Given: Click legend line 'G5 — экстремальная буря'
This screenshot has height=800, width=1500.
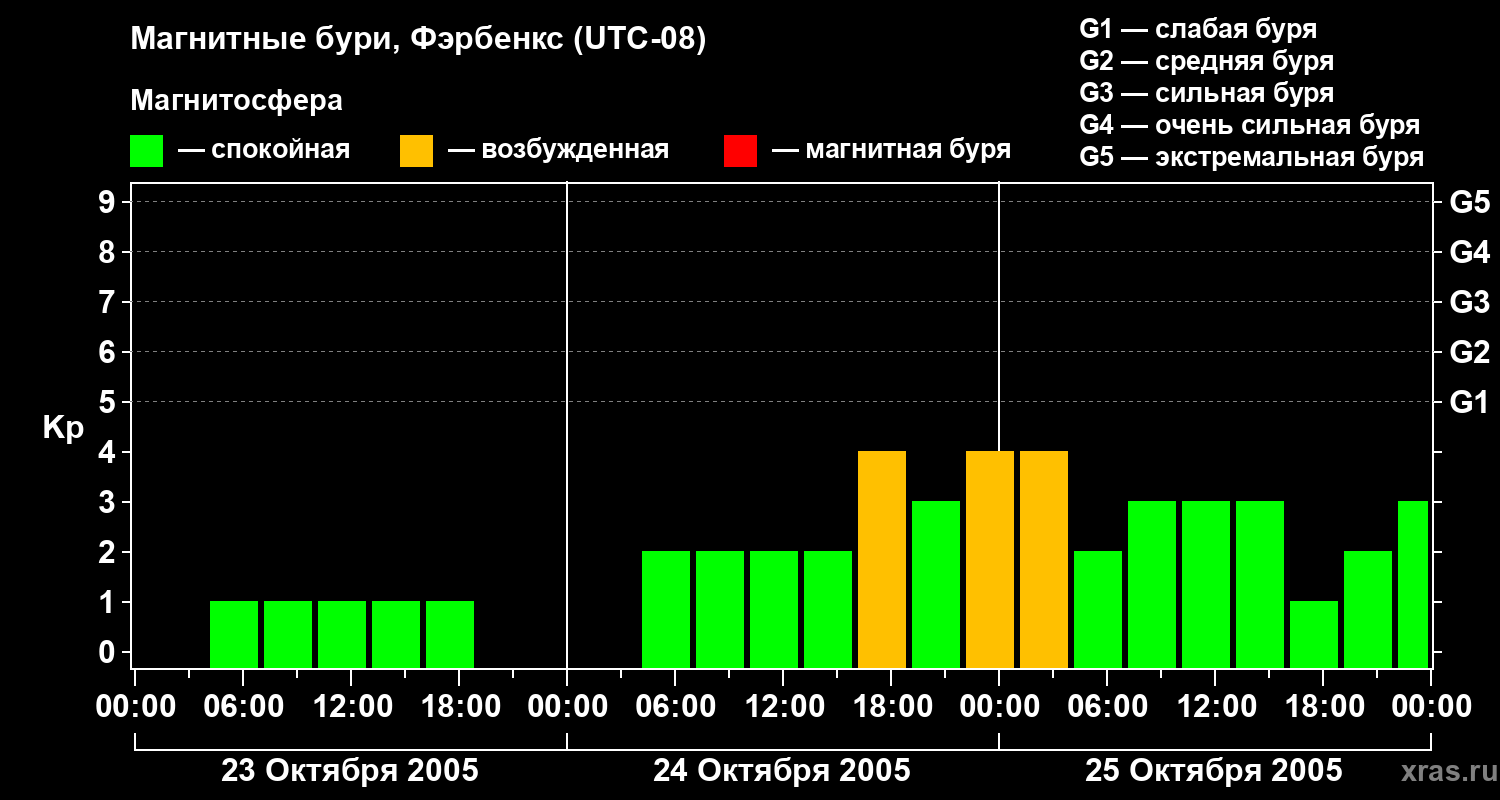Looking at the screenshot, I should pyautogui.click(x=1251, y=157).
